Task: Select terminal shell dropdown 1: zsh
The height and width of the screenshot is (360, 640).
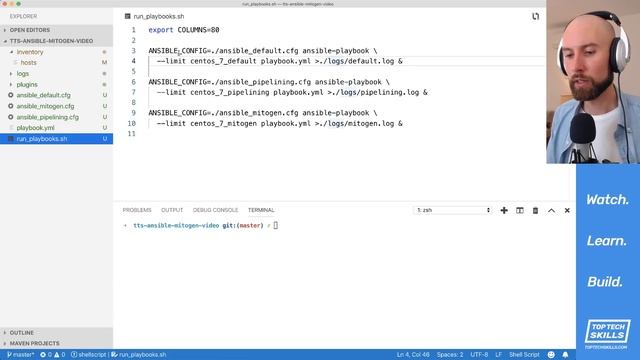Action: [x=453, y=210]
